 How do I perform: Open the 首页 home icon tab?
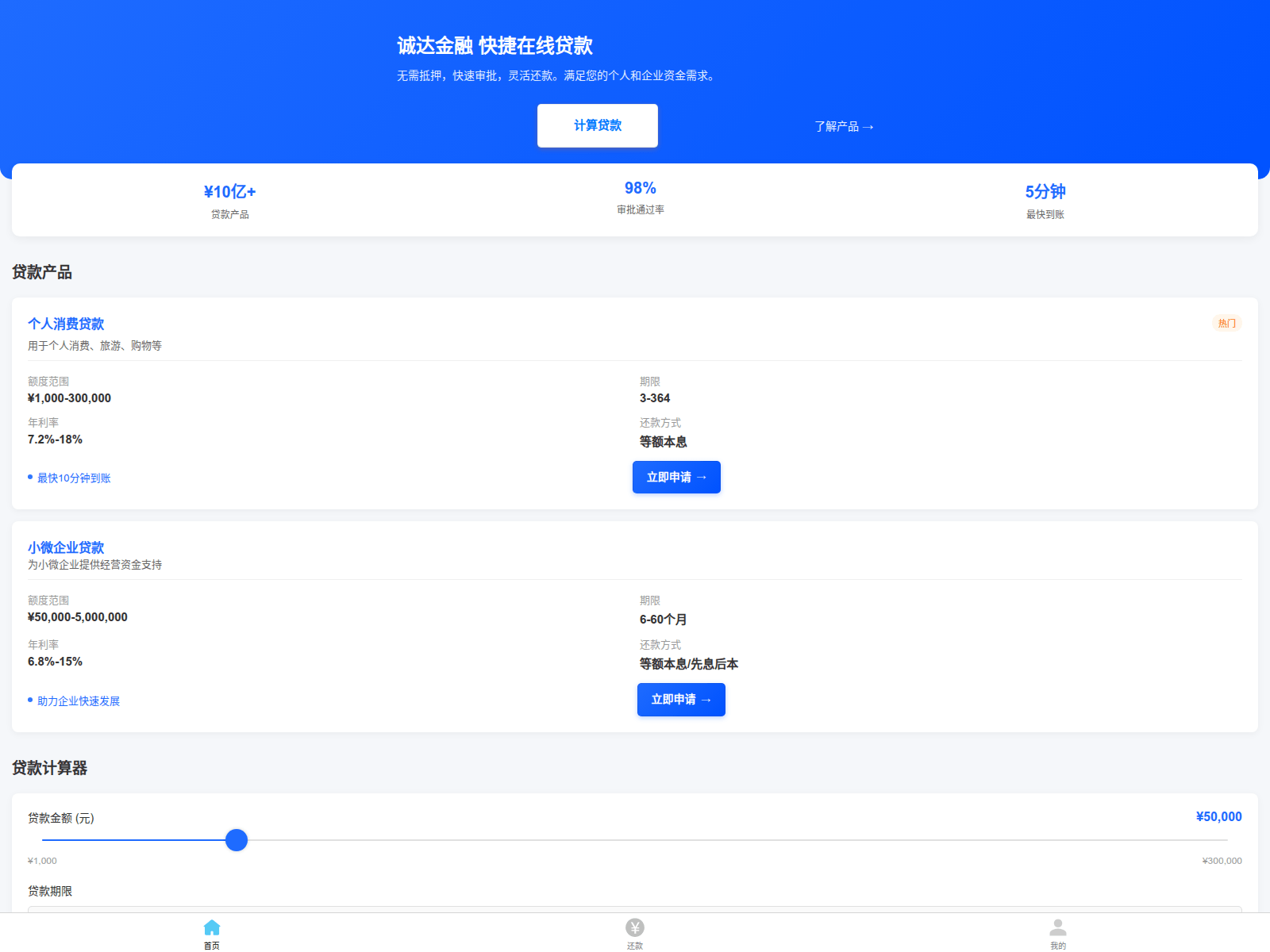click(x=212, y=934)
